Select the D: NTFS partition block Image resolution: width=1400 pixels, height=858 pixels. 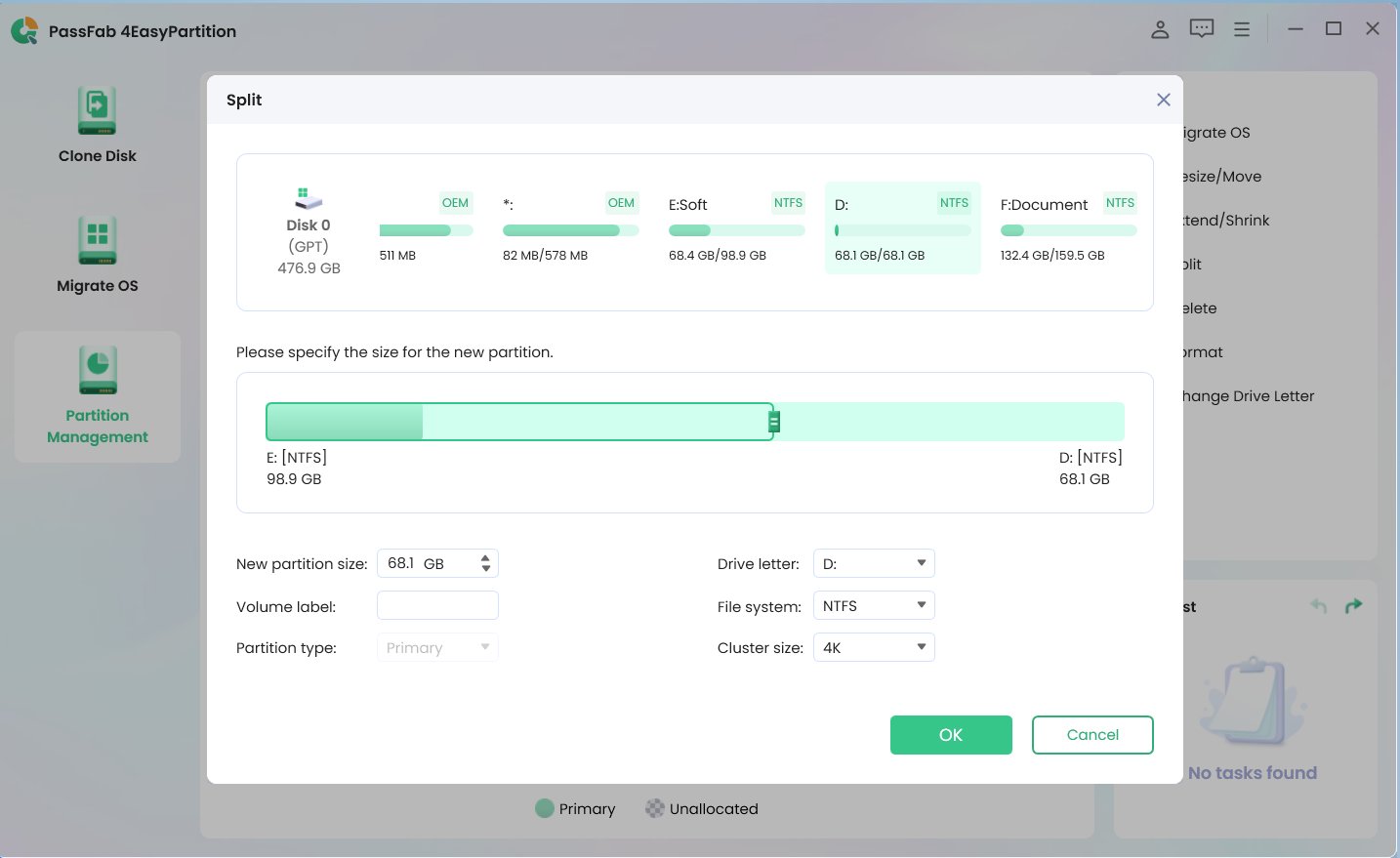point(902,229)
